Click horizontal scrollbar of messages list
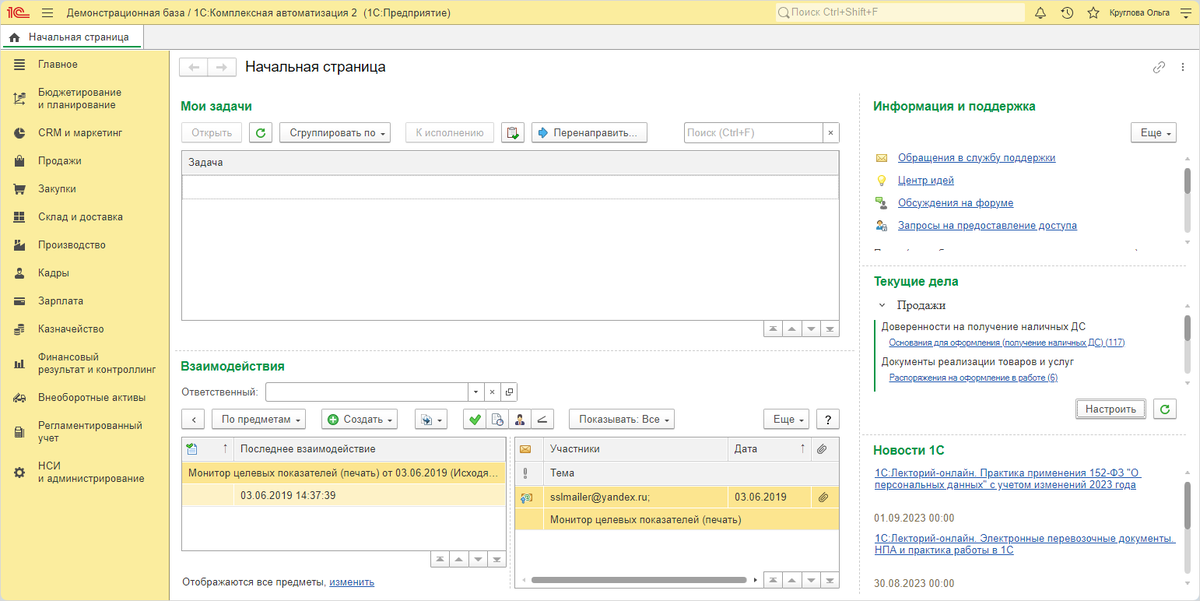The image size is (1200, 601). coord(638,580)
